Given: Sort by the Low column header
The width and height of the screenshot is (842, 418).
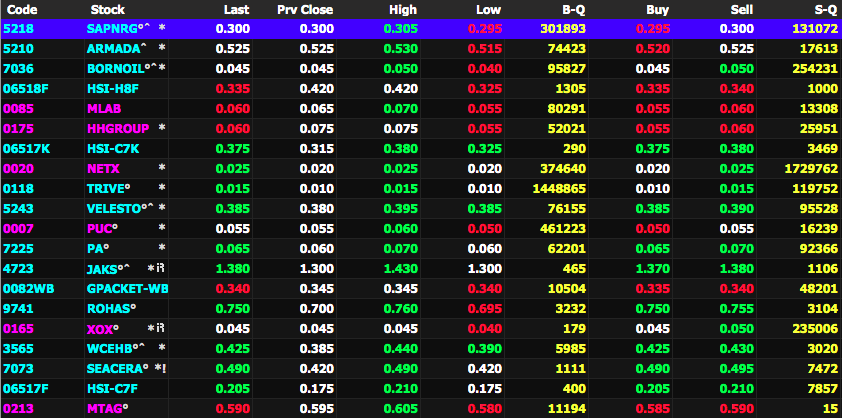Looking at the screenshot, I should coord(489,10).
